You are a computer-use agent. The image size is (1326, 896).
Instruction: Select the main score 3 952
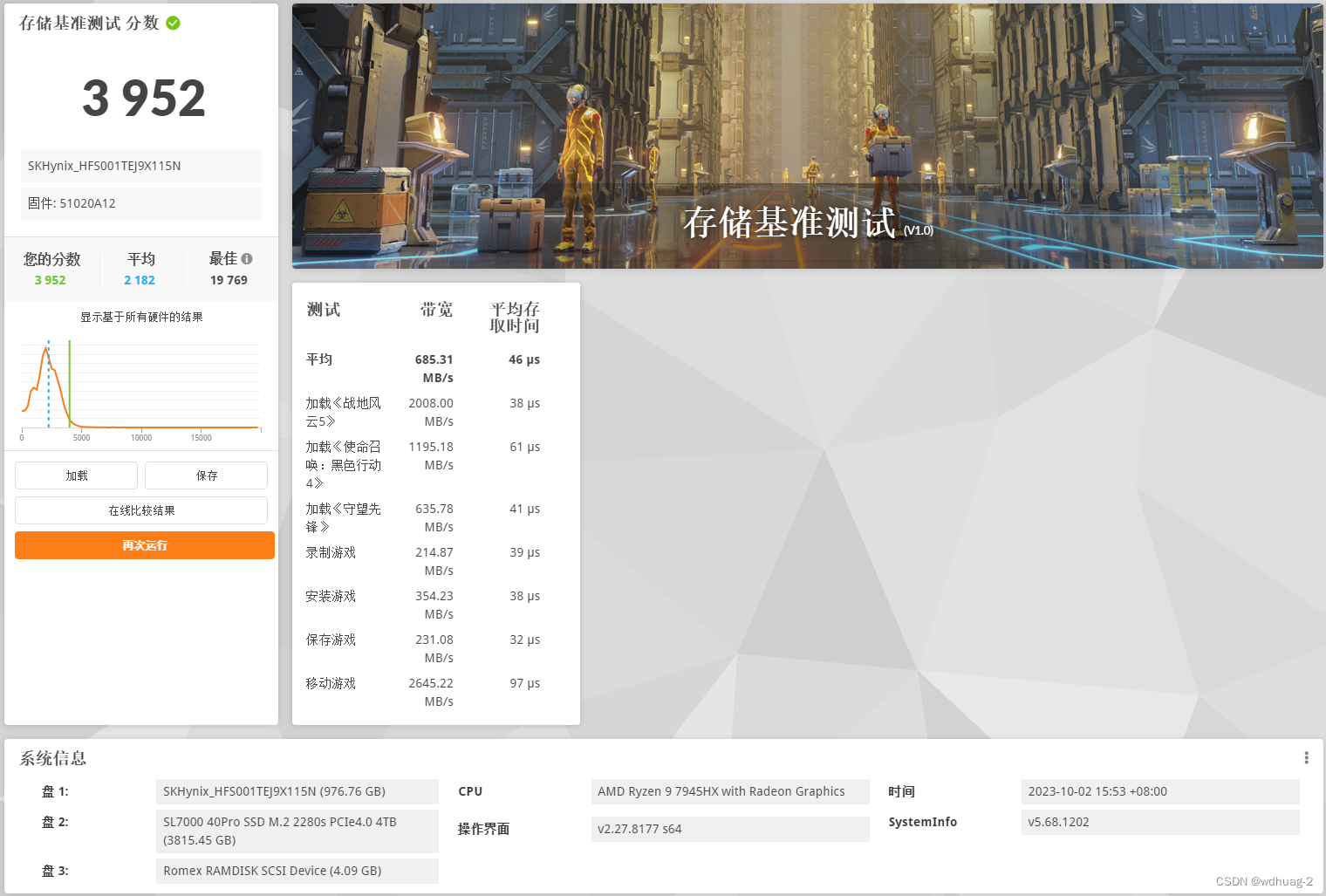[144, 98]
